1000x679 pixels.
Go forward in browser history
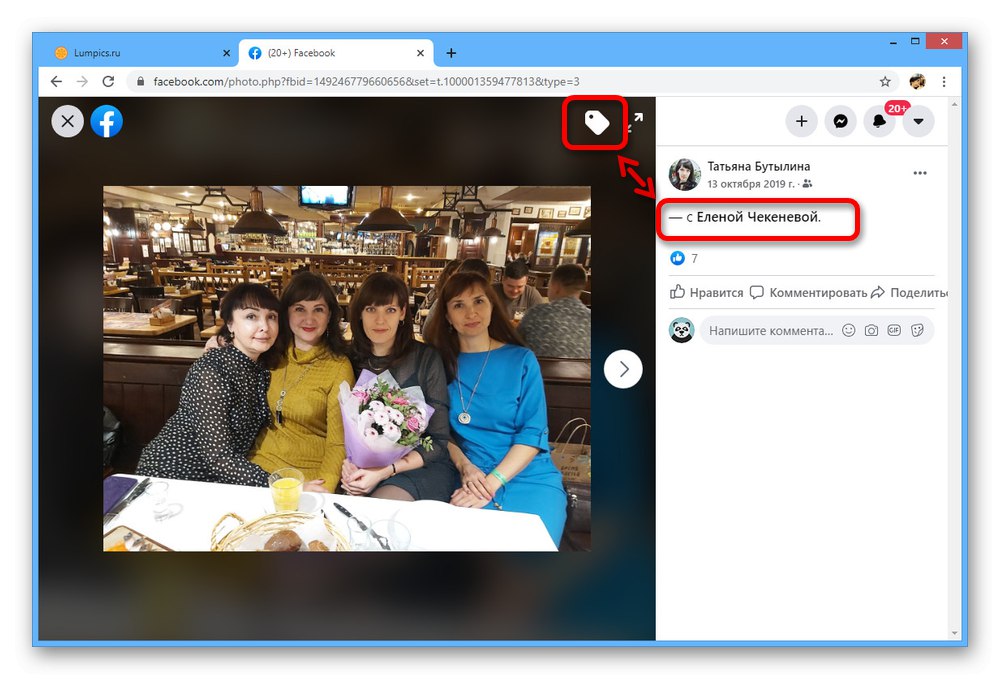[x=82, y=82]
